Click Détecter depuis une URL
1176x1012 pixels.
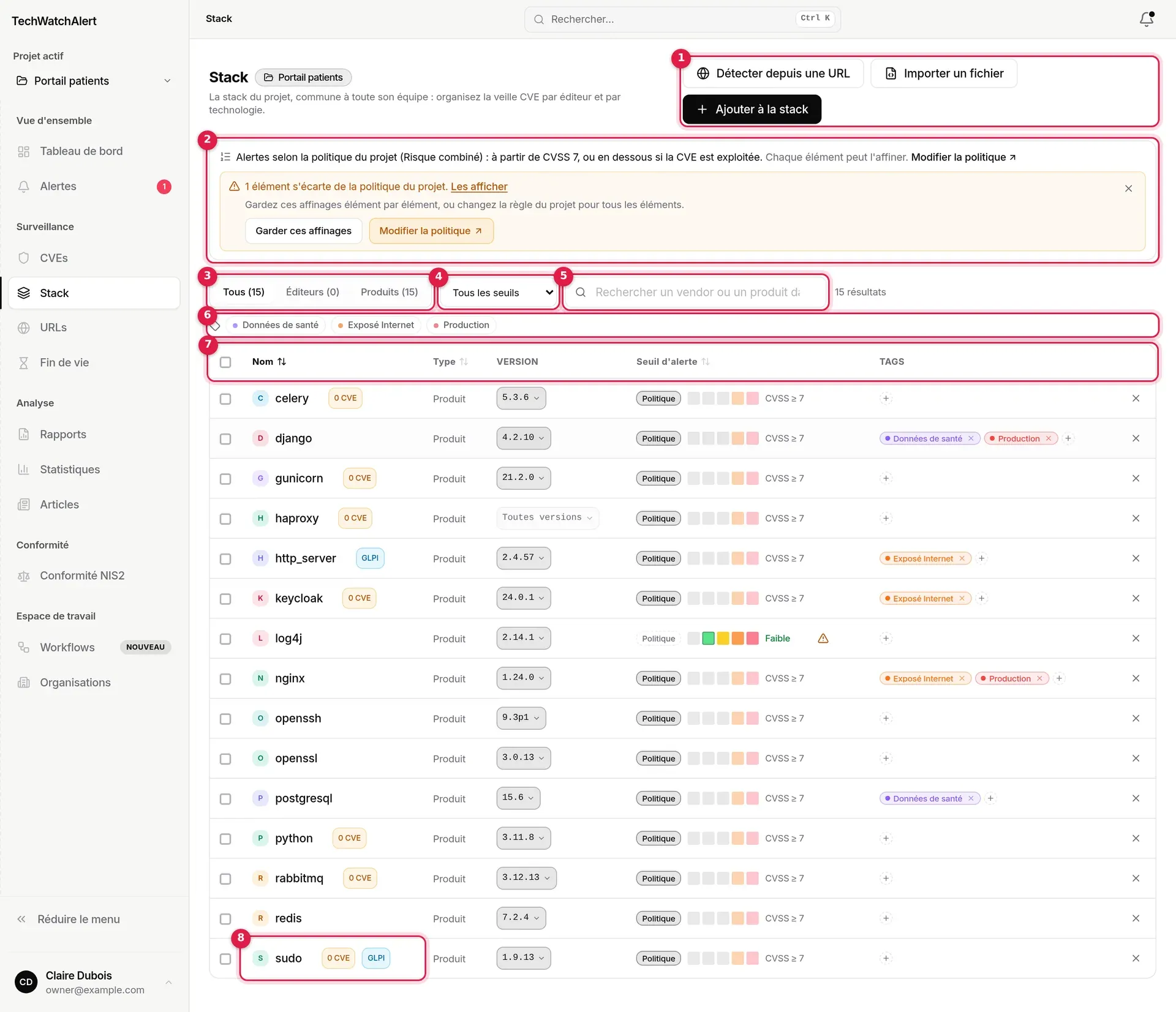773,73
